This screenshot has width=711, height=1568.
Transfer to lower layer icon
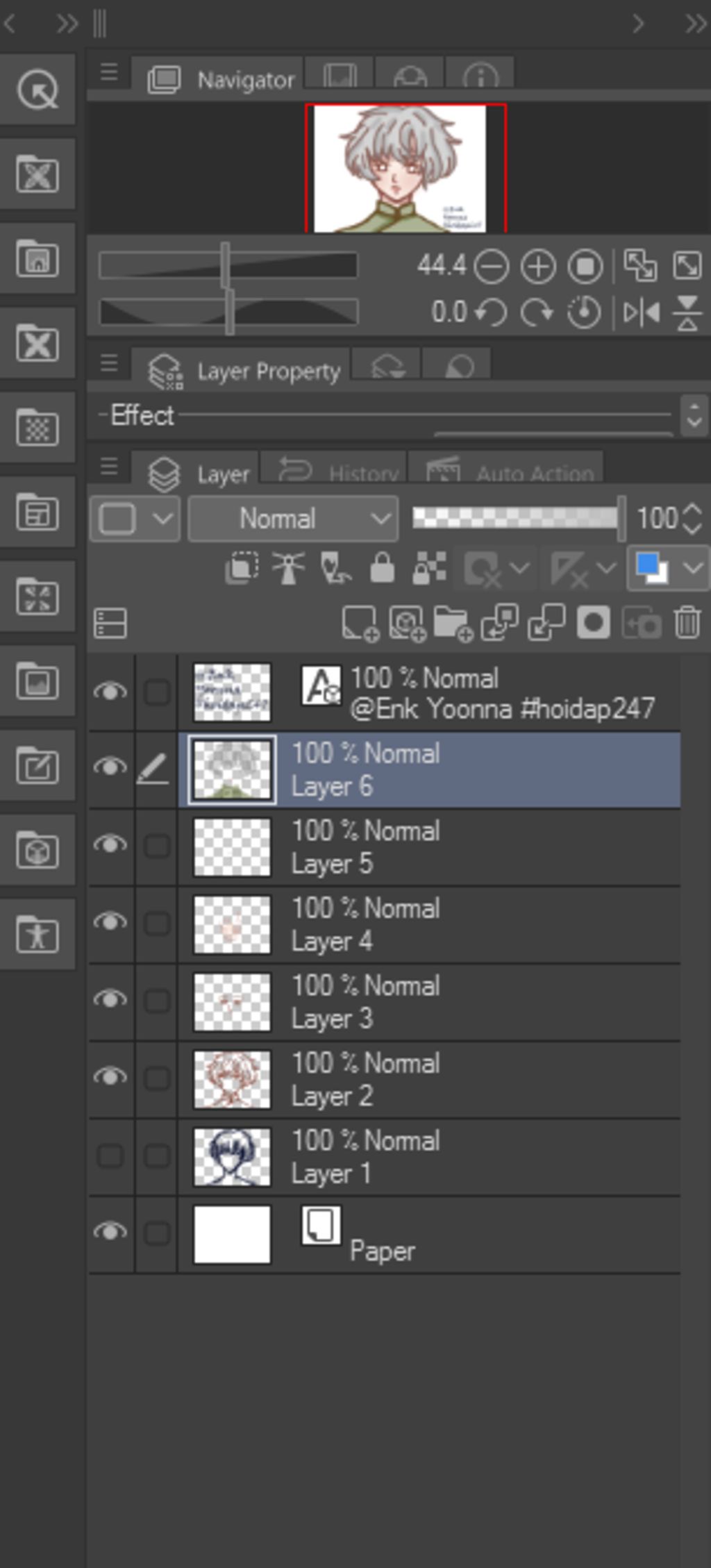tap(500, 622)
